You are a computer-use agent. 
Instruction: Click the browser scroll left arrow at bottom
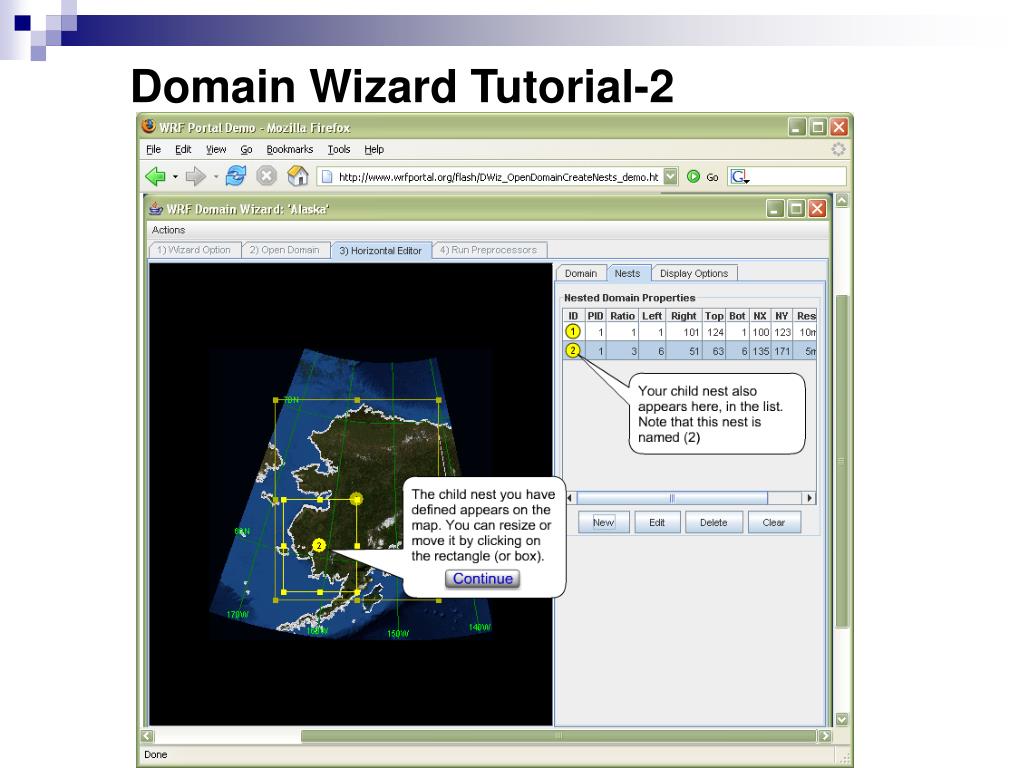pyautogui.click(x=148, y=736)
